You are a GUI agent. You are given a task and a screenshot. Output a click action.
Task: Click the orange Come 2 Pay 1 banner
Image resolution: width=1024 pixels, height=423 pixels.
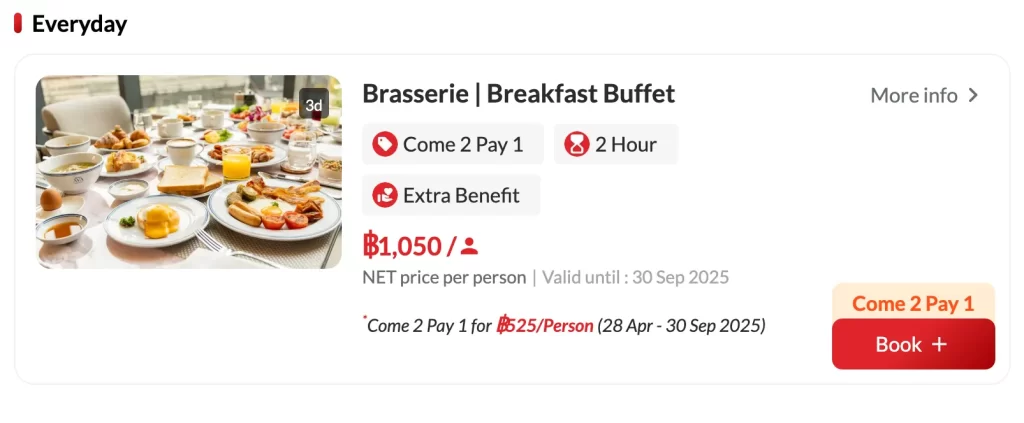click(x=913, y=302)
